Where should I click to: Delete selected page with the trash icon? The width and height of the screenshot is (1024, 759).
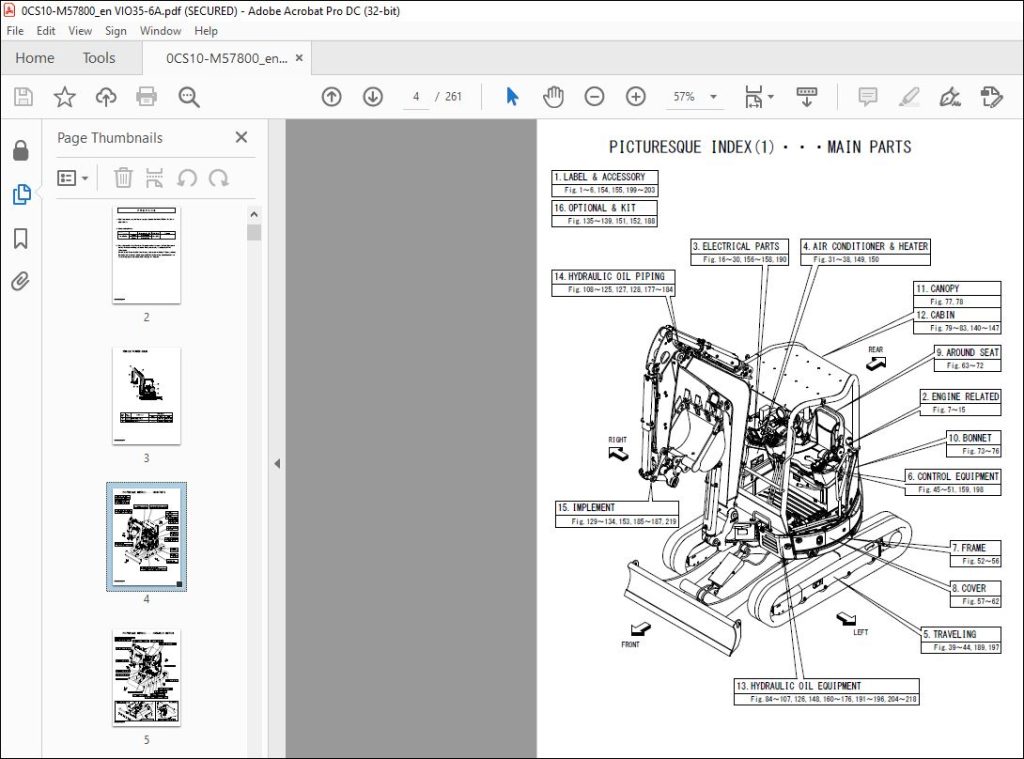click(x=123, y=178)
